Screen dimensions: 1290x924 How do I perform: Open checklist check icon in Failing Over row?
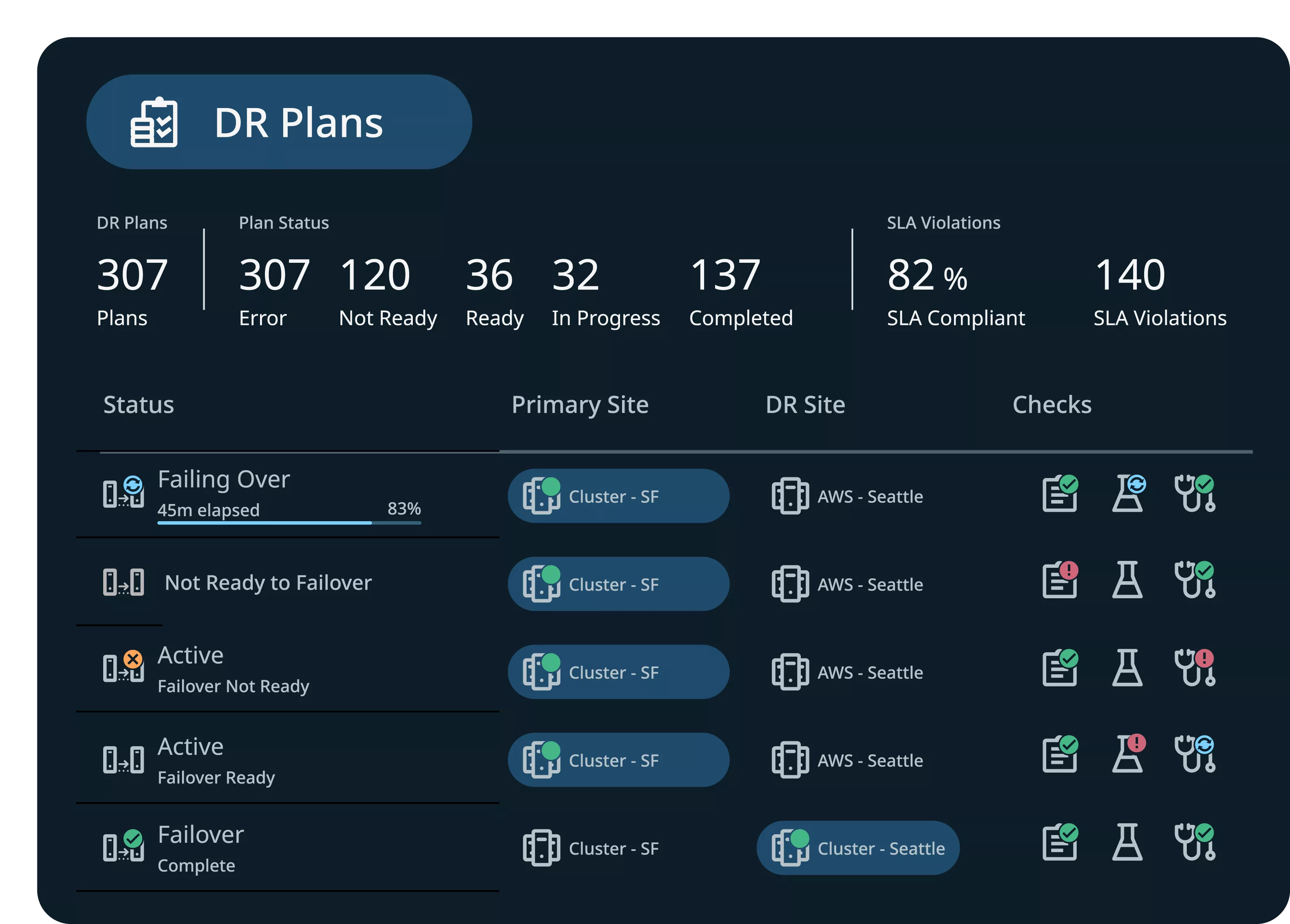[1060, 493]
